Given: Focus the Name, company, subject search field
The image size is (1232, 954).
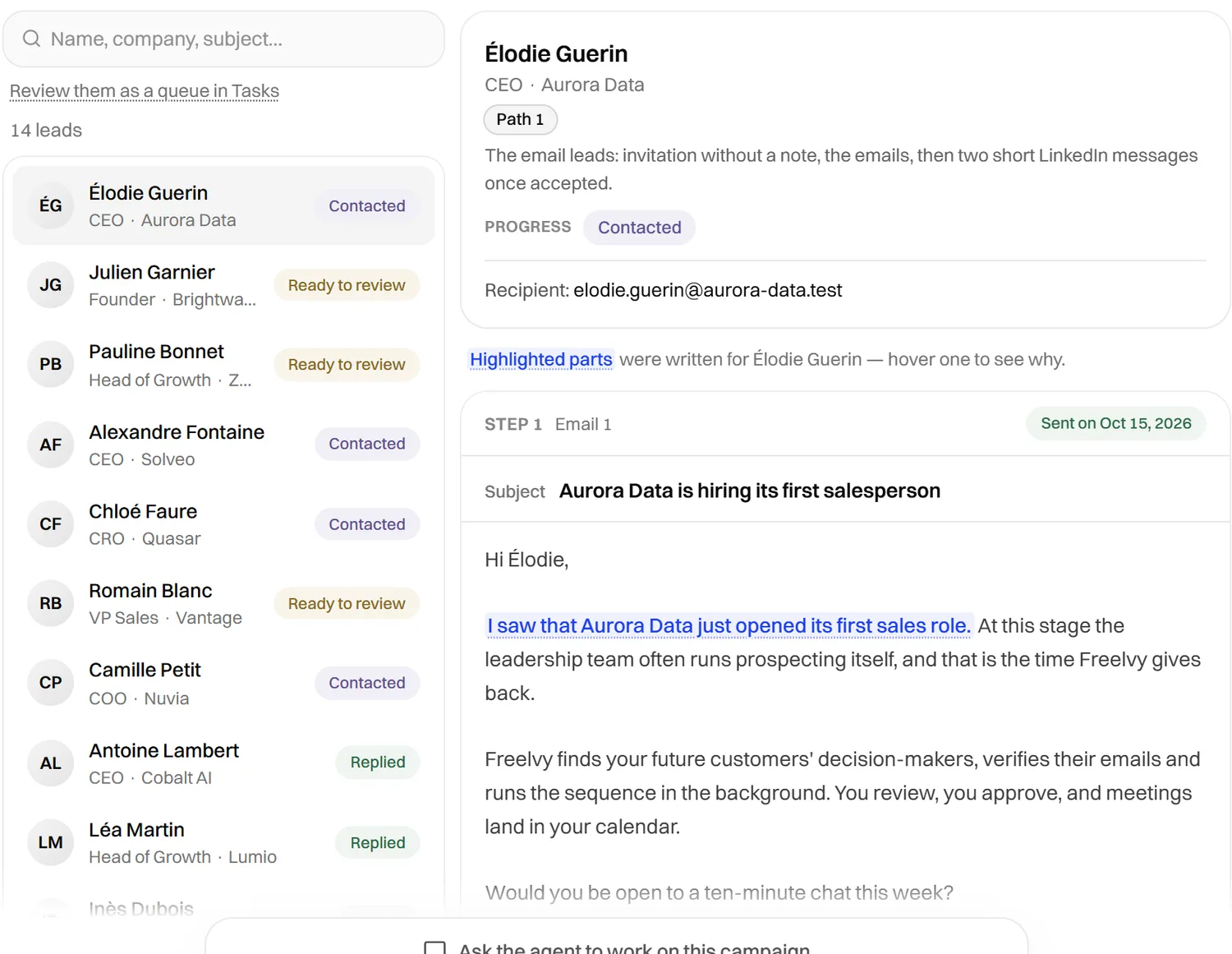Looking at the screenshot, I should click(223, 39).
